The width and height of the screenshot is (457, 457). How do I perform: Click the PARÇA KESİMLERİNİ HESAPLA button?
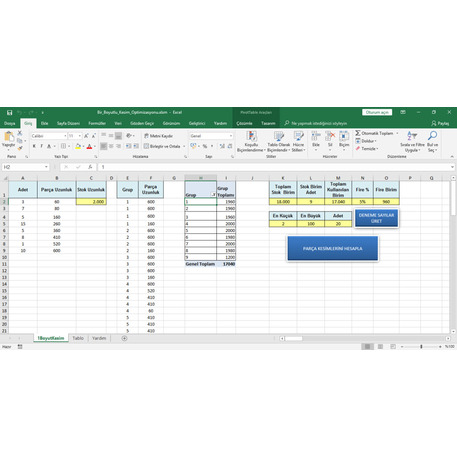[332, 249]
